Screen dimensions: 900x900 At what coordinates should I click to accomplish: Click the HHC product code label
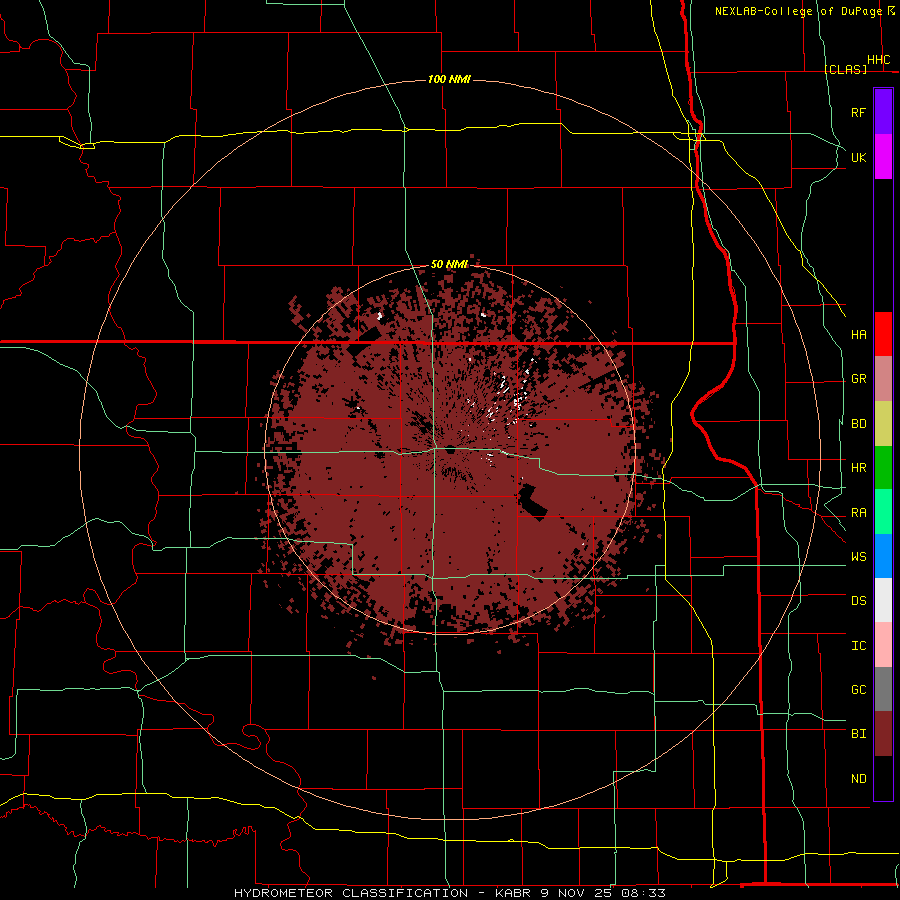click(x=878, y=60)
